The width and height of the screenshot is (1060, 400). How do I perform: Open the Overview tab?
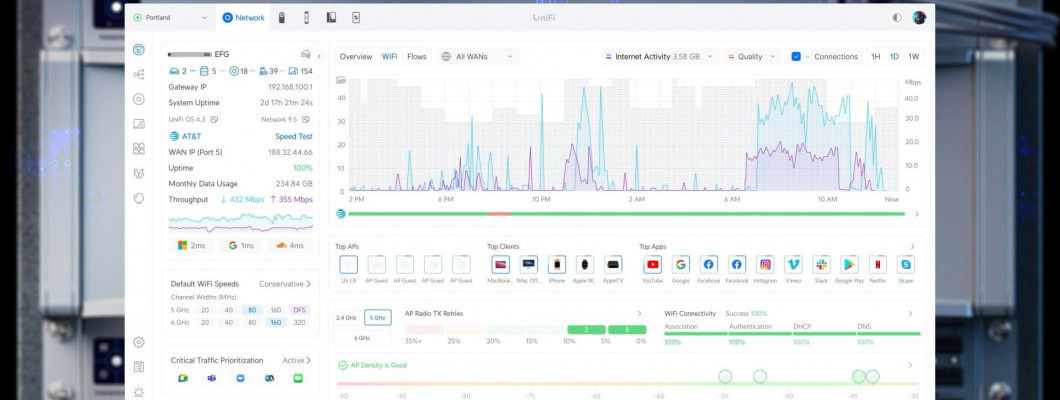(x=356, y=57)
